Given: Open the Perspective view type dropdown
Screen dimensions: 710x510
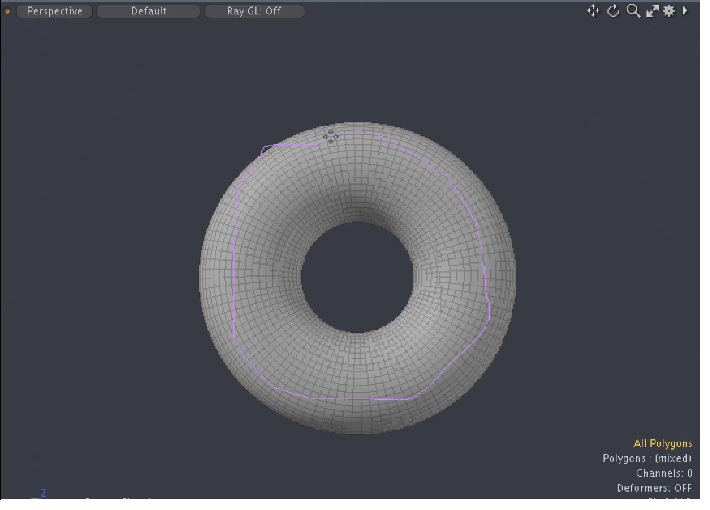Looking at the screenshot, I should tap(55, 11).
